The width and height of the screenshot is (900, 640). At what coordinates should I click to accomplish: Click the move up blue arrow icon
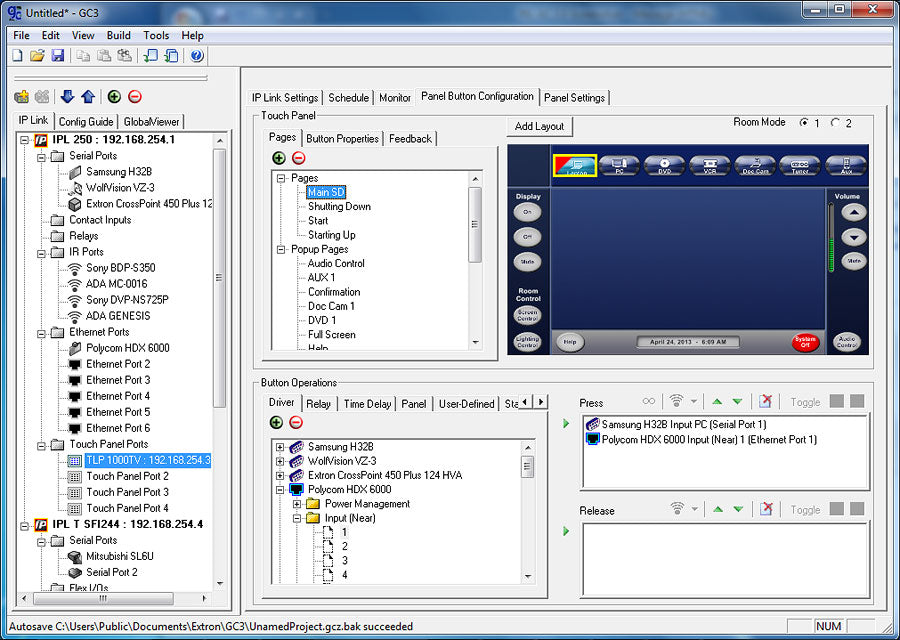(88, 96)
